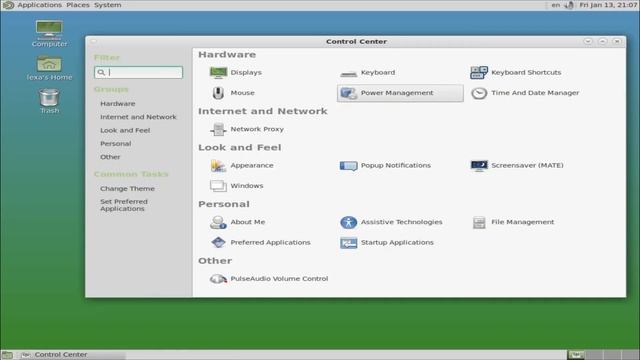Screen dimensions: 640x360
Task: Jump to Personal group in sidebar
Action: point(116,144)
